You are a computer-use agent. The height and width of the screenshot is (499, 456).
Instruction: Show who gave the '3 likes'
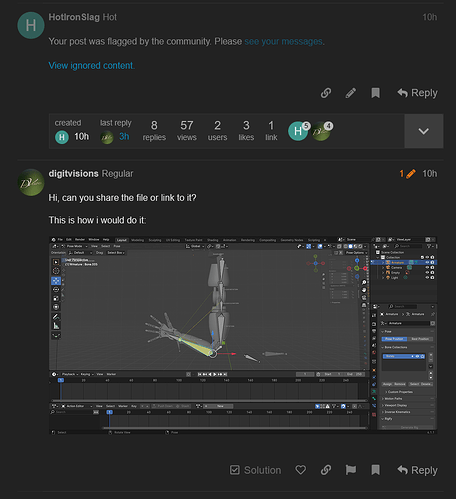246,131
